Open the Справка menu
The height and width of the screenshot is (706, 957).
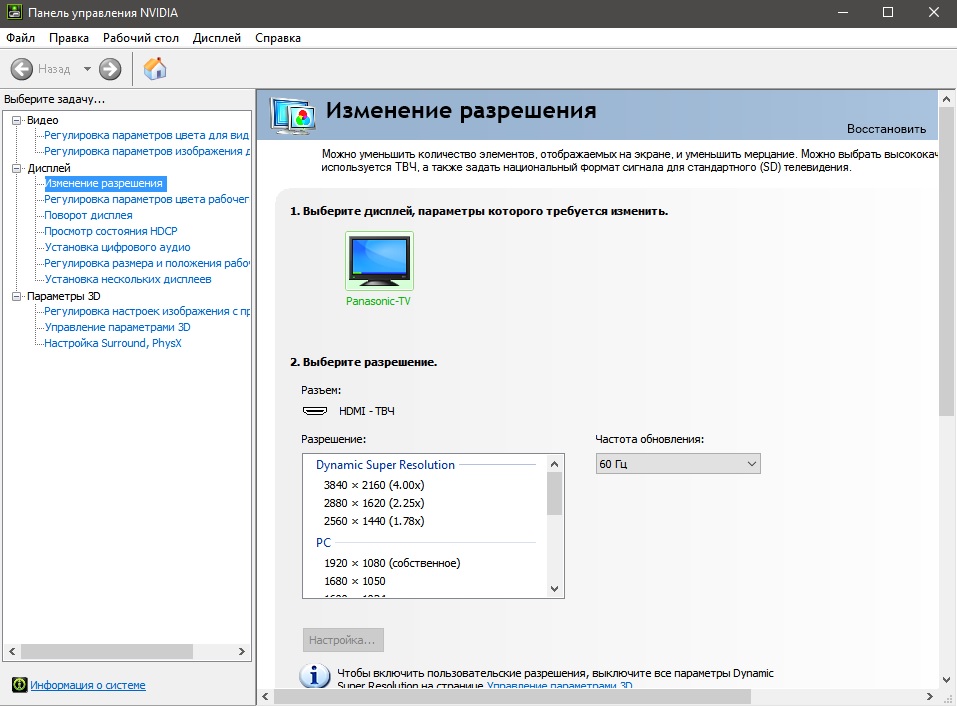(x=278, y=38)
